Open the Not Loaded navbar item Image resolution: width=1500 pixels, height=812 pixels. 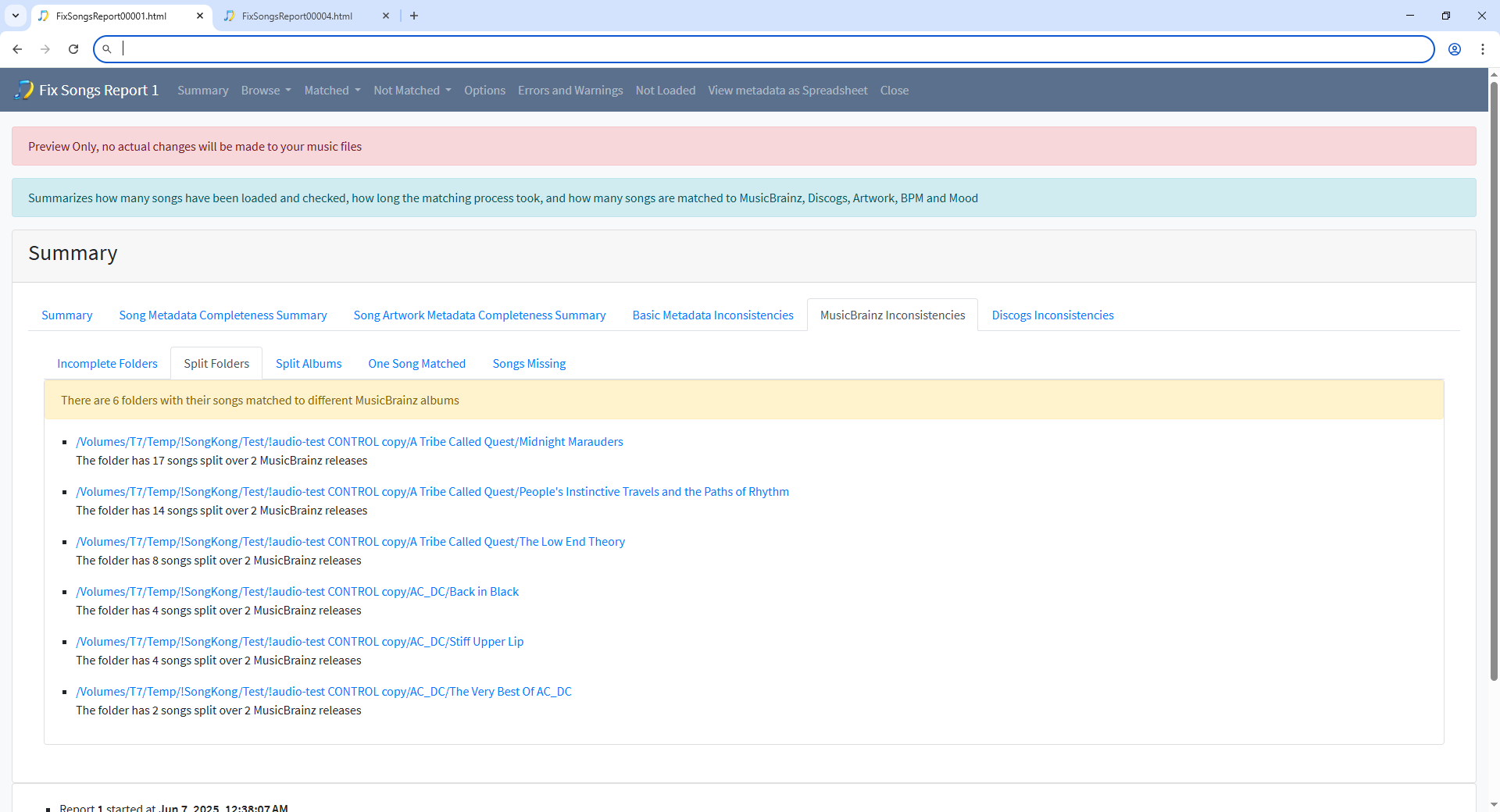click(666, 91)
